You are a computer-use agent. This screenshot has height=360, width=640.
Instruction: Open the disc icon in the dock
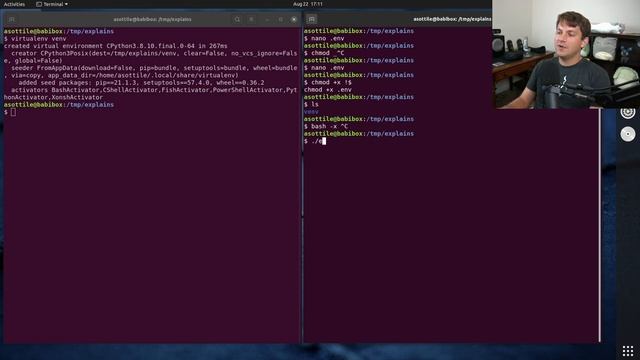628,134
